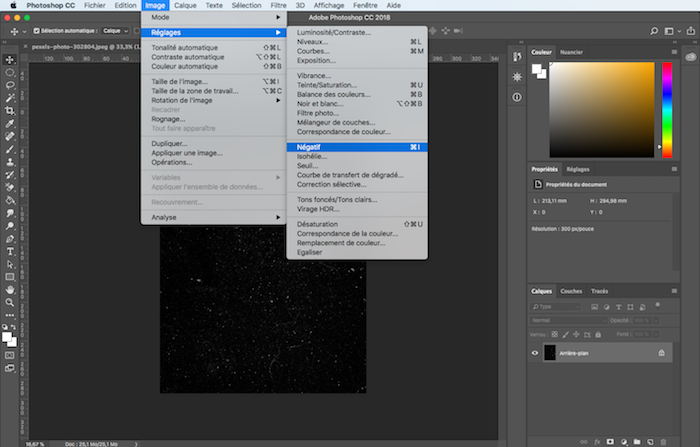Open the Couleur panel options menu

pos(674,52)
